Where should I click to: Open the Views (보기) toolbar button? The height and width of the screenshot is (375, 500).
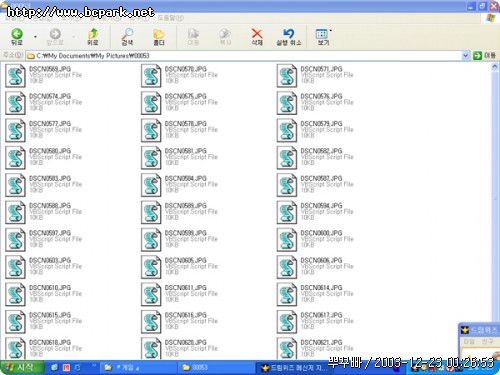(322, 37)
